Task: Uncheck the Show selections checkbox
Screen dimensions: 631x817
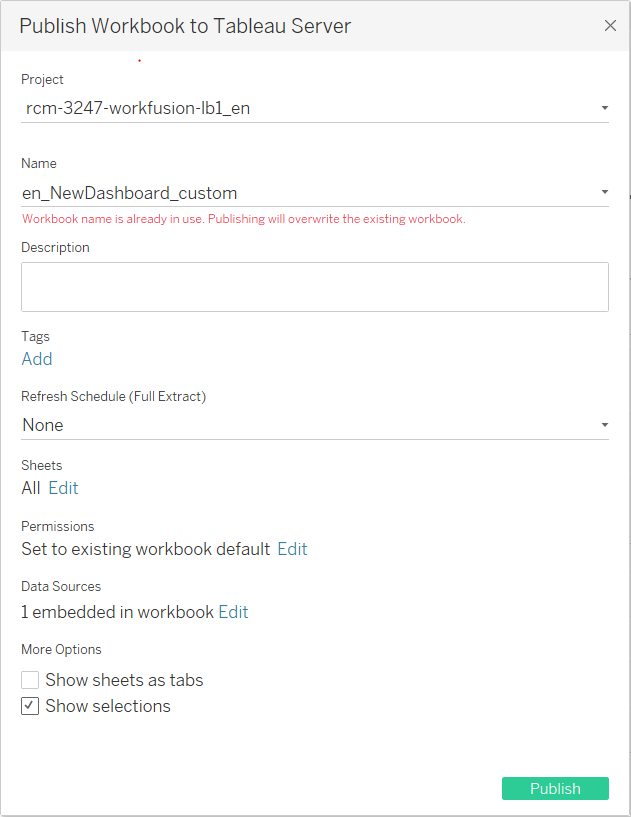Action: click(x=30, y=706)
